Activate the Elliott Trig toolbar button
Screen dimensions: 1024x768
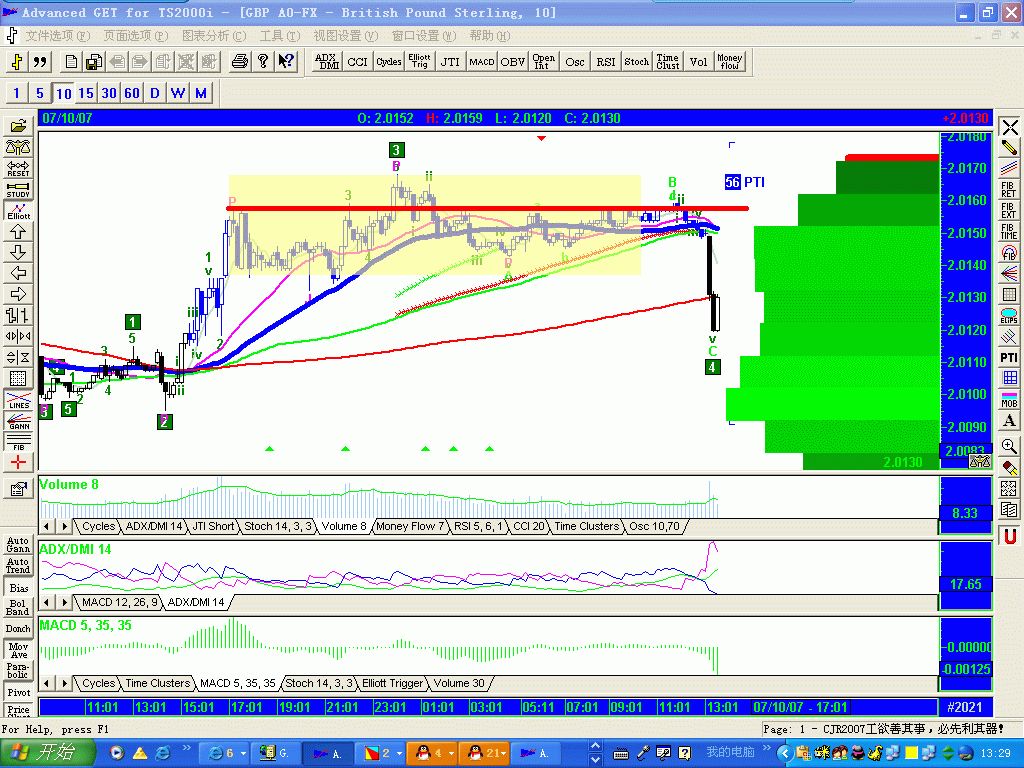click(419, 61)
